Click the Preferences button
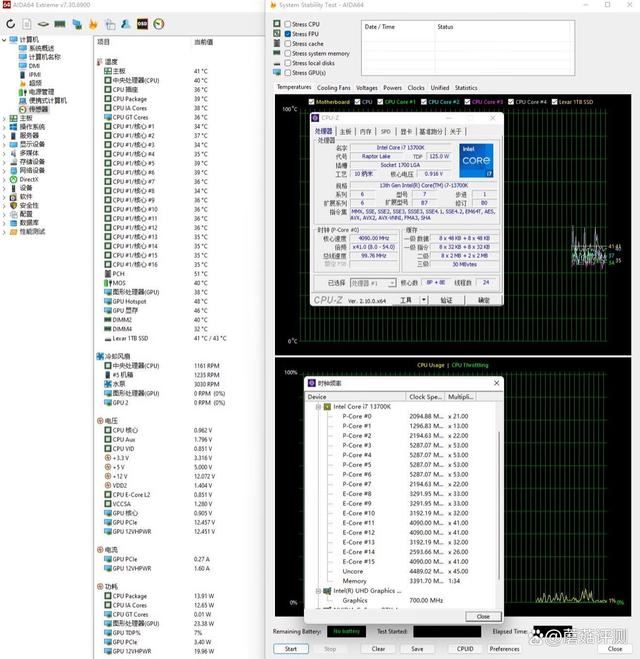 click(x=504, y=648)
